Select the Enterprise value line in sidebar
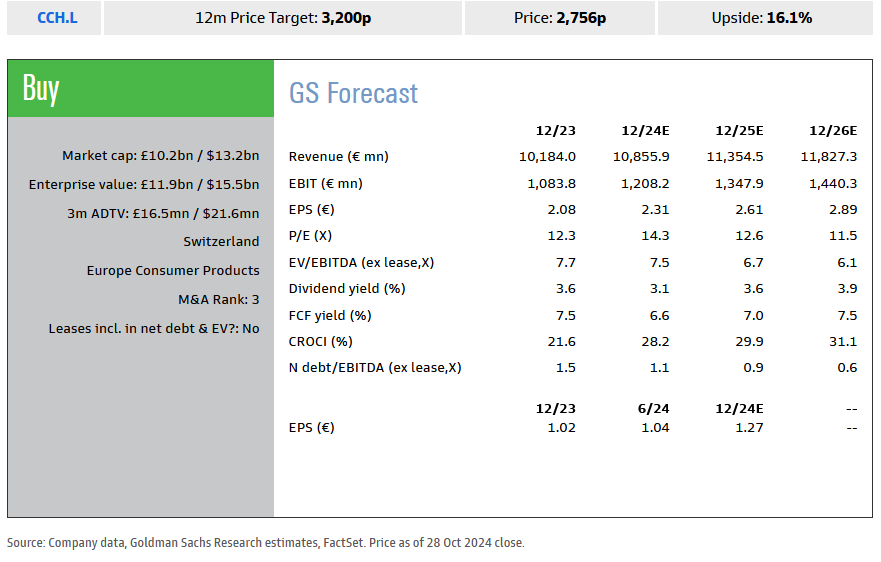This screenshot has height=562, width=881. pyautogui.click(x=143, y=185)
